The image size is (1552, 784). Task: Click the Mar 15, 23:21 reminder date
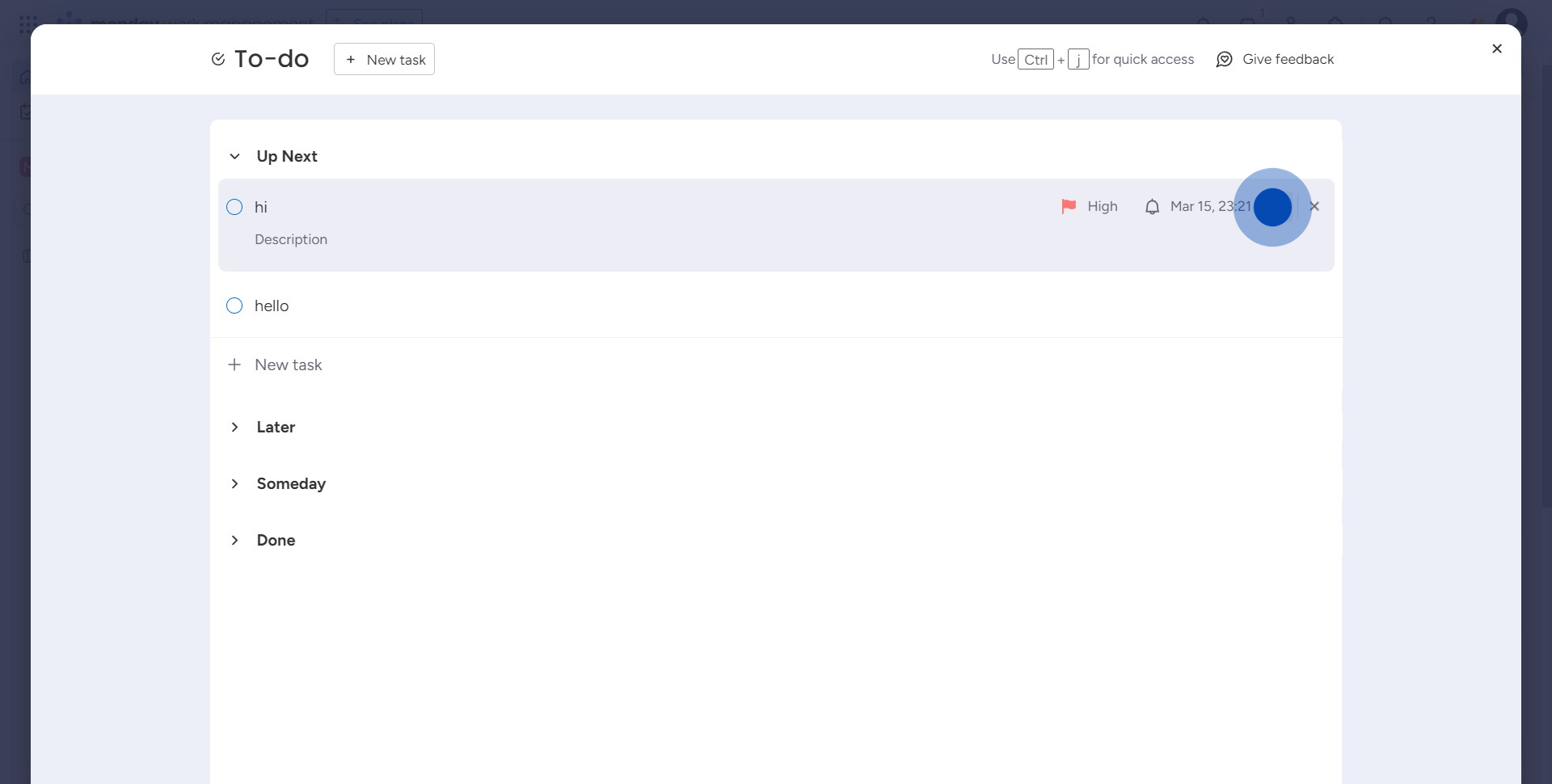(1209, 207)
